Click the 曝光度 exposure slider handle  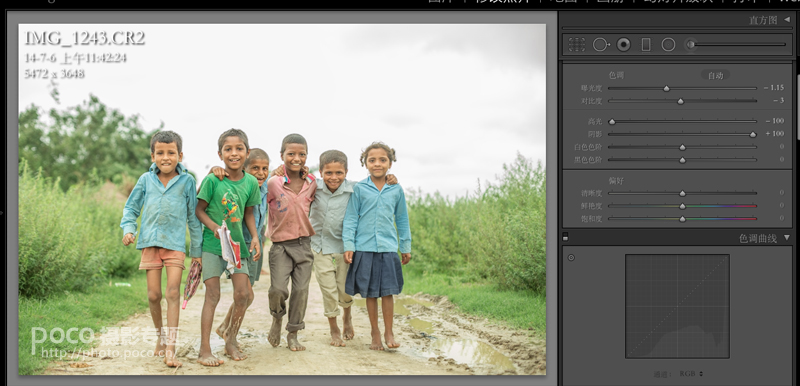pyautogui.click(x=666, y=88)
